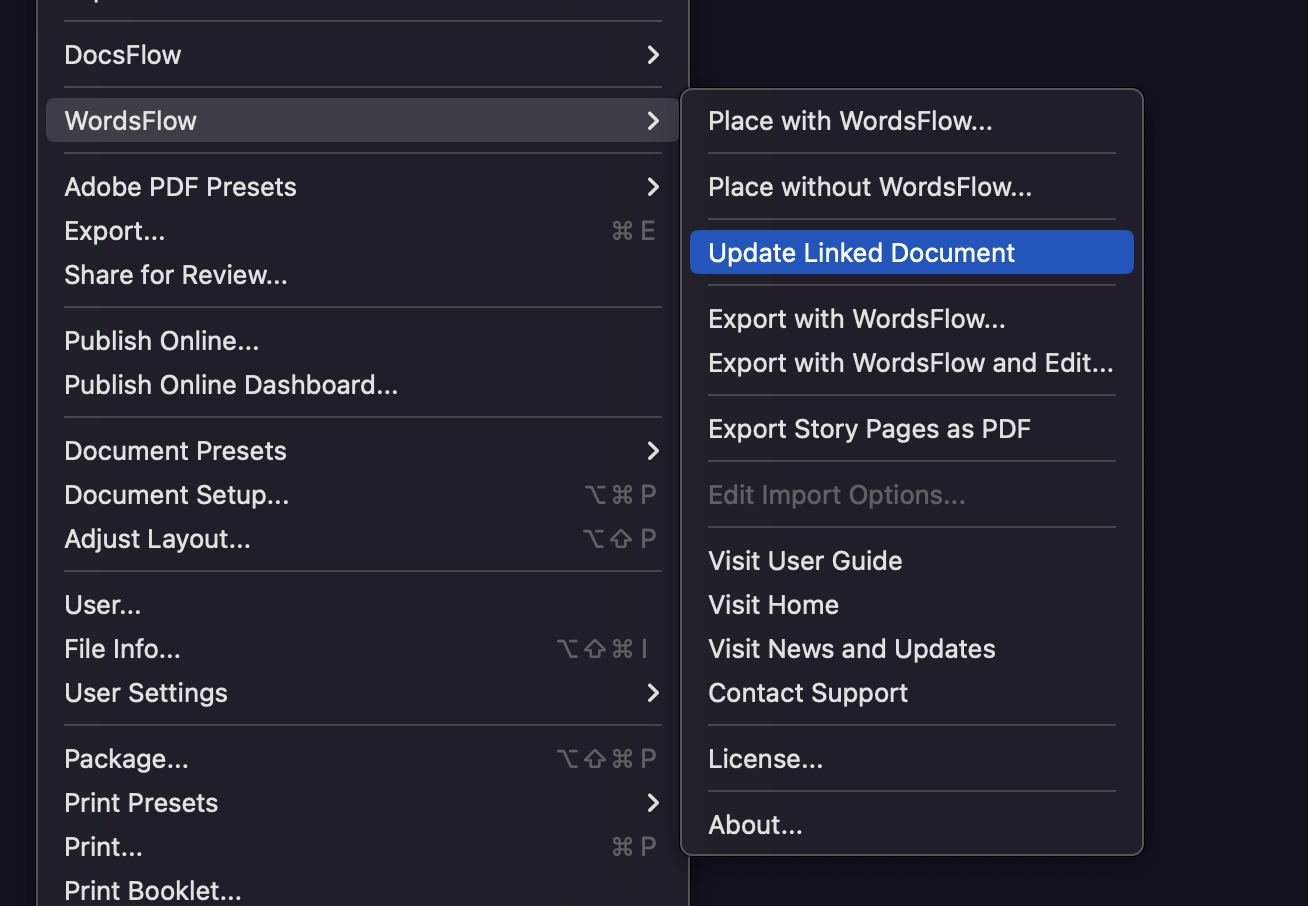Image resolution: width=1308 pixels, height=906 pixels.
Task: Expand the User Settings chevron
Action: [653, 693]
